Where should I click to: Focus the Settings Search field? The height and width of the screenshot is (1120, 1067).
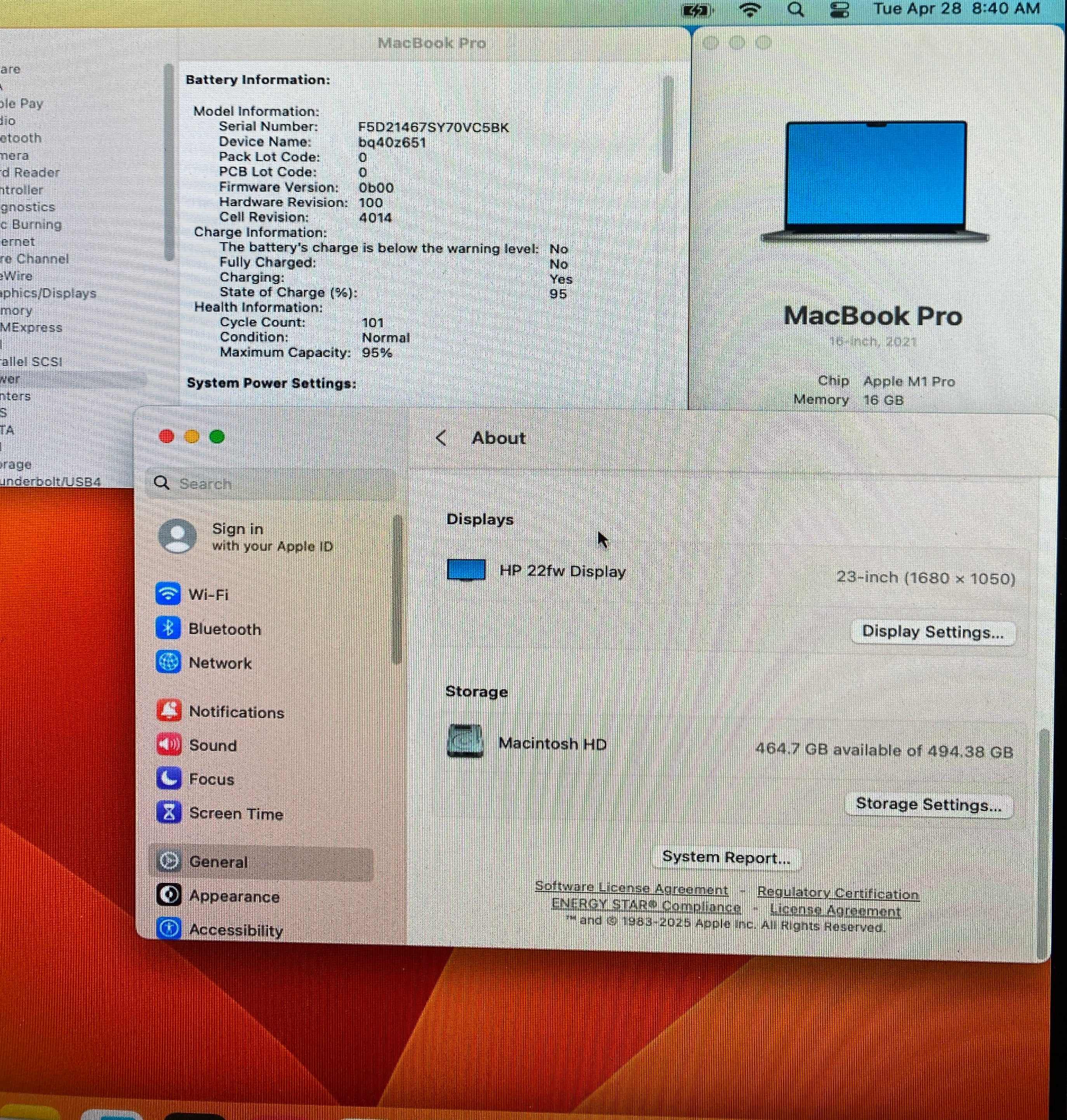[269, 483]
